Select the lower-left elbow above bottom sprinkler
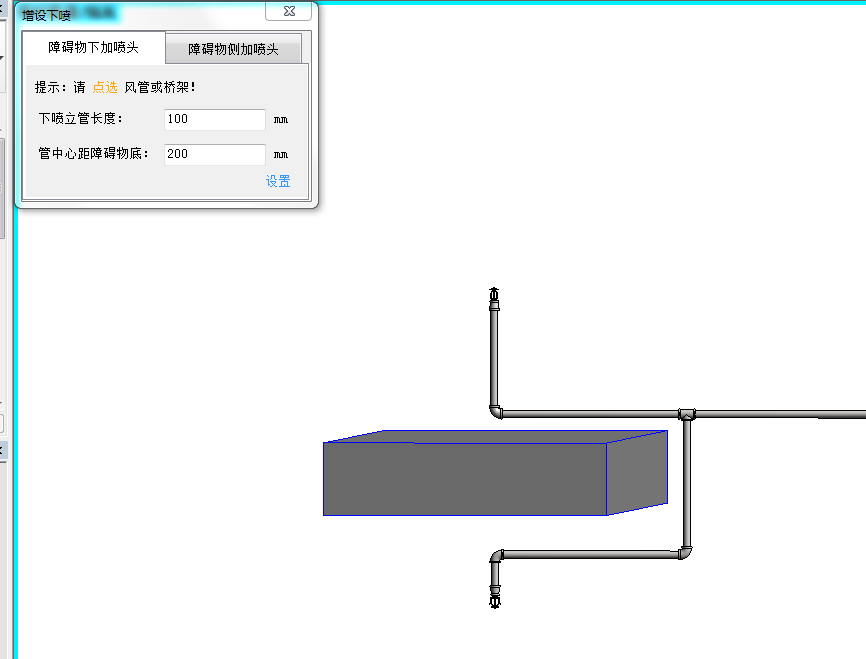The width and height of the screenshot is (866, 659). click(x=497, y=555)
